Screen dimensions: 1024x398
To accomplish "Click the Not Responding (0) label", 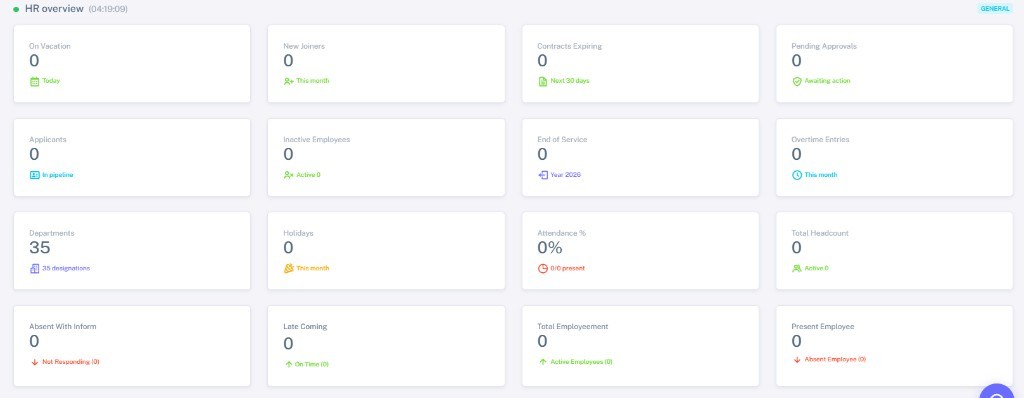I will coord(71,362).
